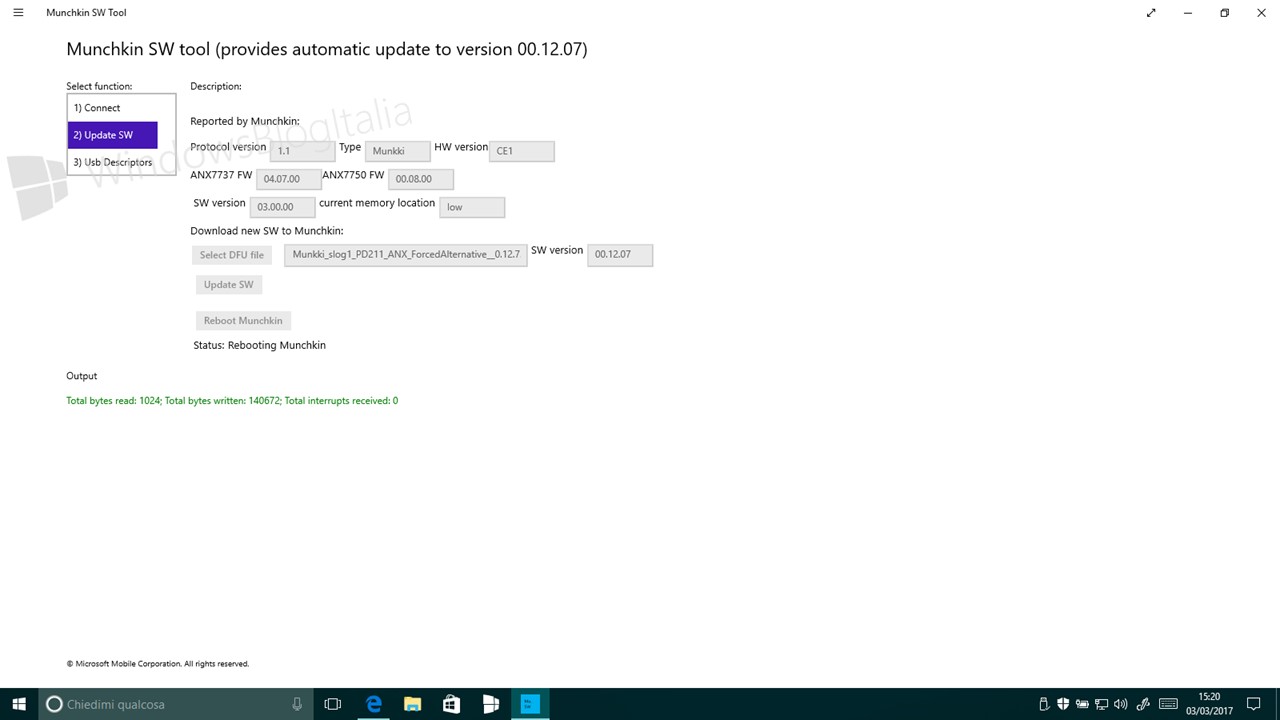Click the Update SW button
The width and height of the screenshot is (1280, 720).
pos(229,285)
